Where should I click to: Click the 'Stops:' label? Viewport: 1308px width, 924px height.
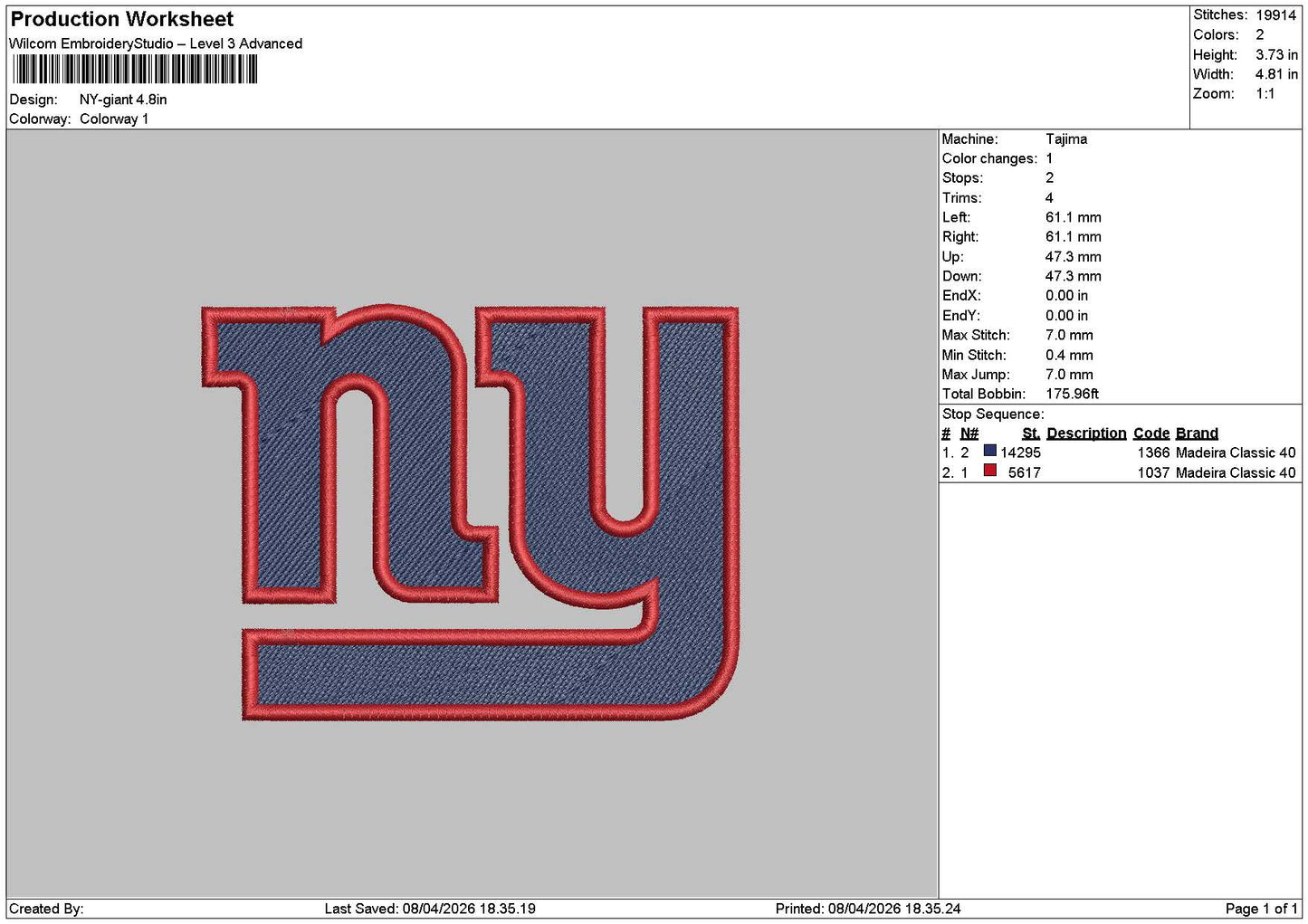pyautogui.click(x=962, y=178)
